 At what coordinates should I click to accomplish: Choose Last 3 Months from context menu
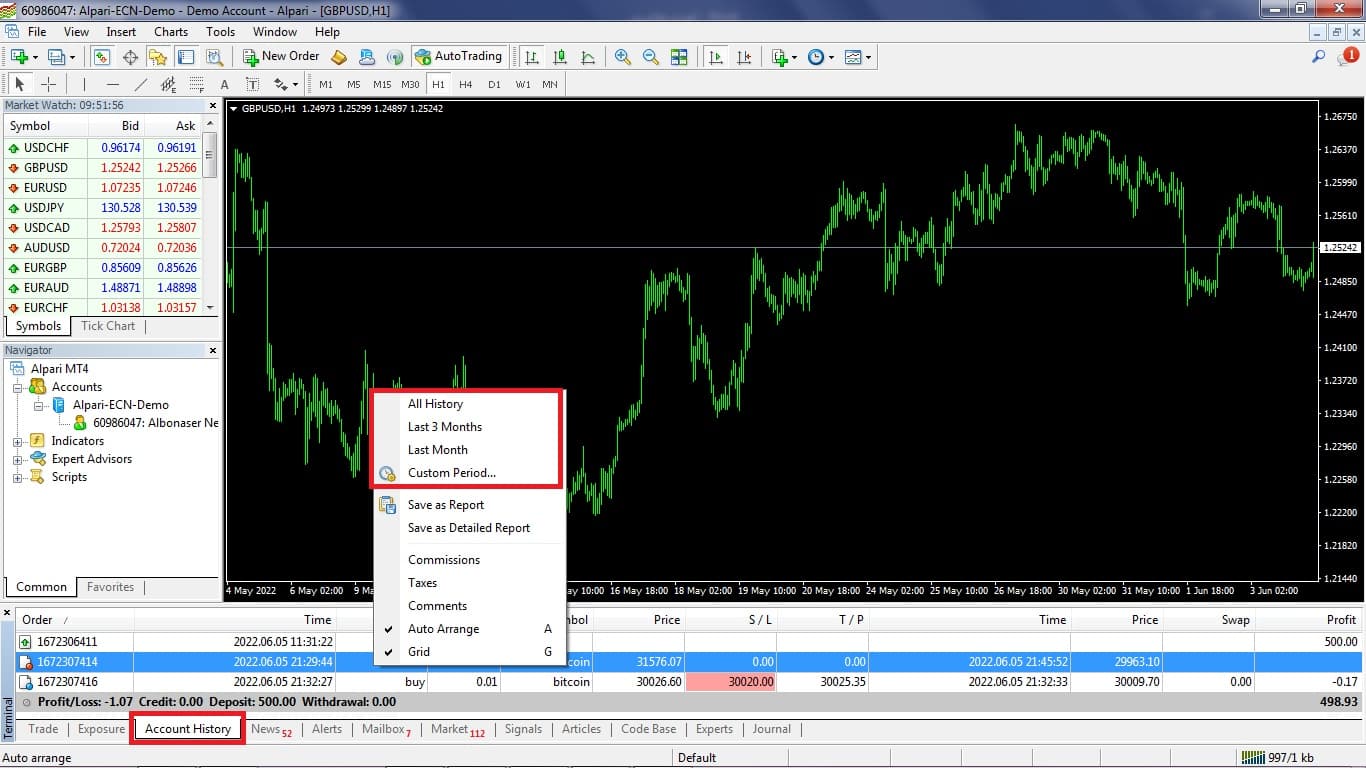click(x=444, y=427)
